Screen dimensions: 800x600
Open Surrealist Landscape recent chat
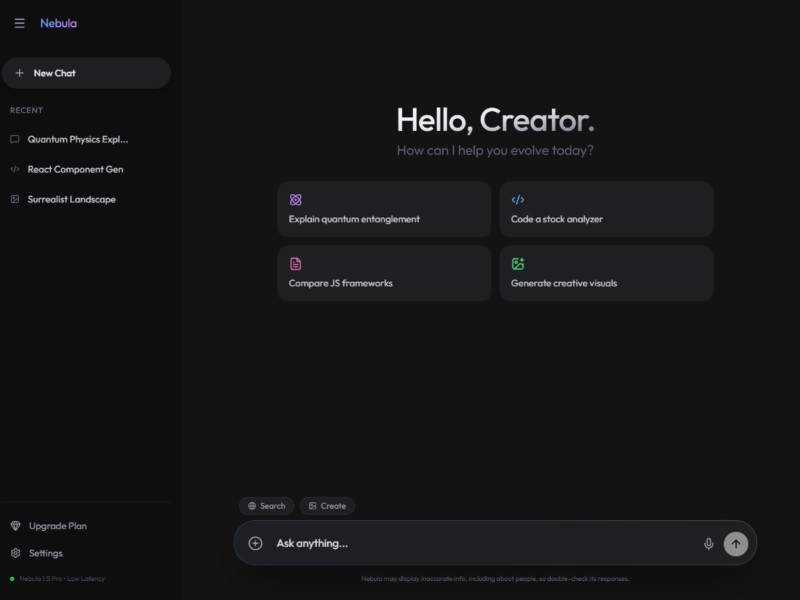pyautogui.click(x=71, y=199)
